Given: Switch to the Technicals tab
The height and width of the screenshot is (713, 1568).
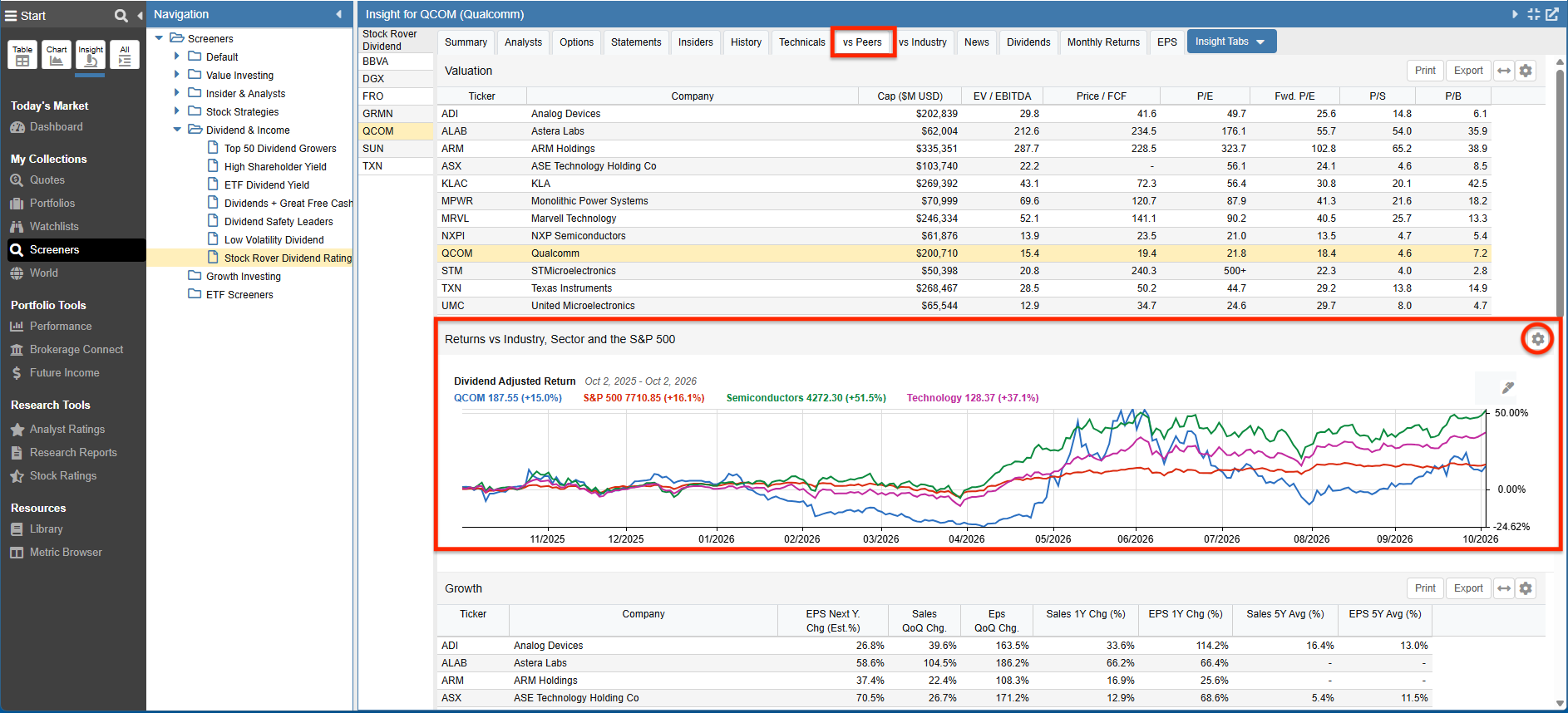Looking at the screenshot, I should pyautogui.click(x=802, y=42).
